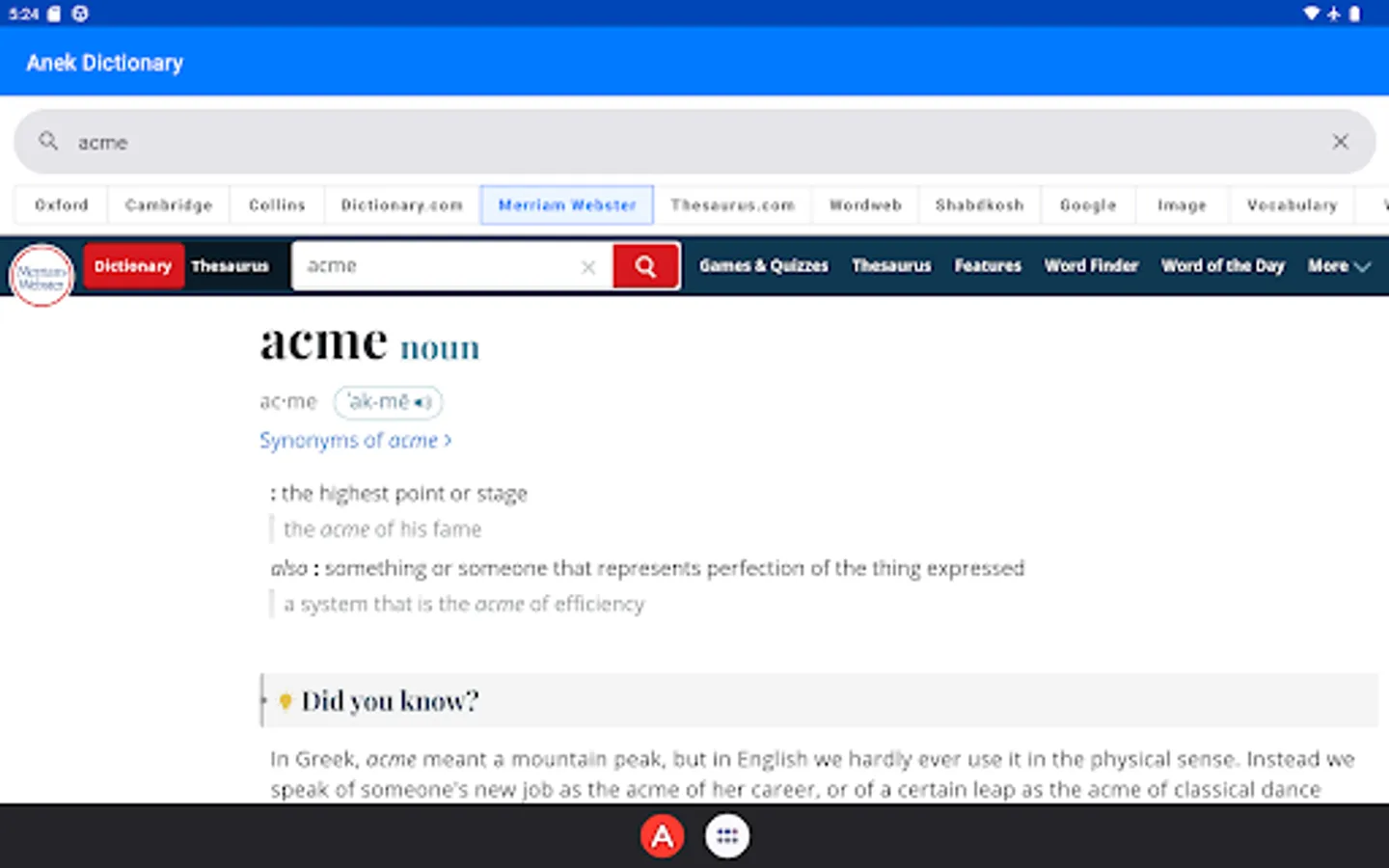The image size is (1389, 868).
Task: Expand the More dropdown
Action: (x=1339, y=265)
